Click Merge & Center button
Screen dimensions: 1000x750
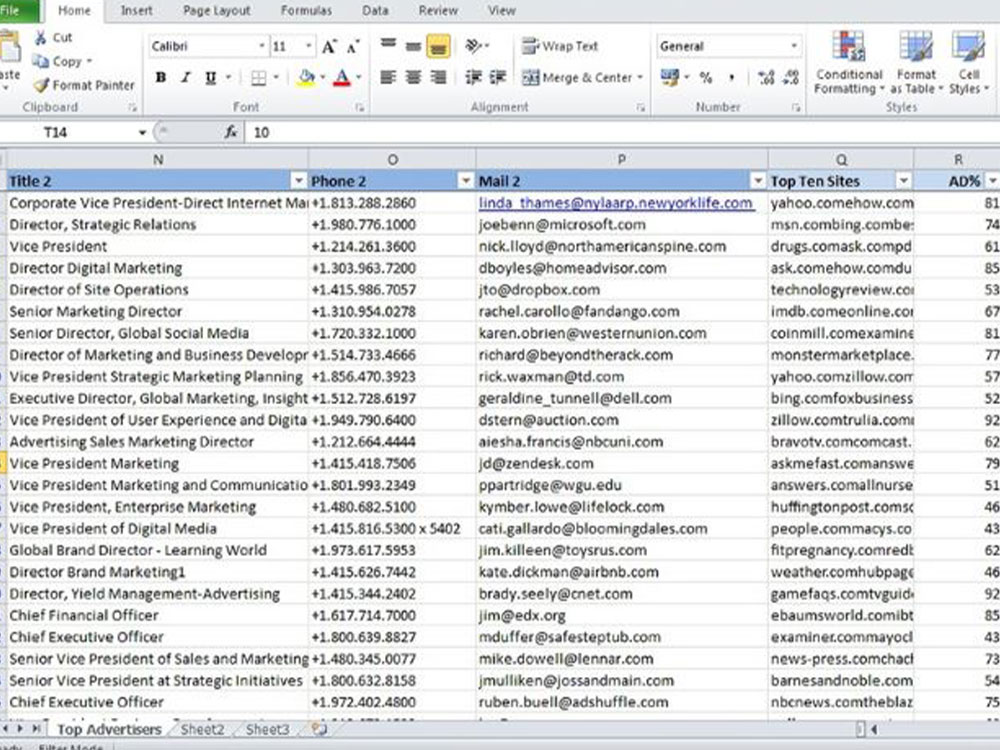(577, 78)
